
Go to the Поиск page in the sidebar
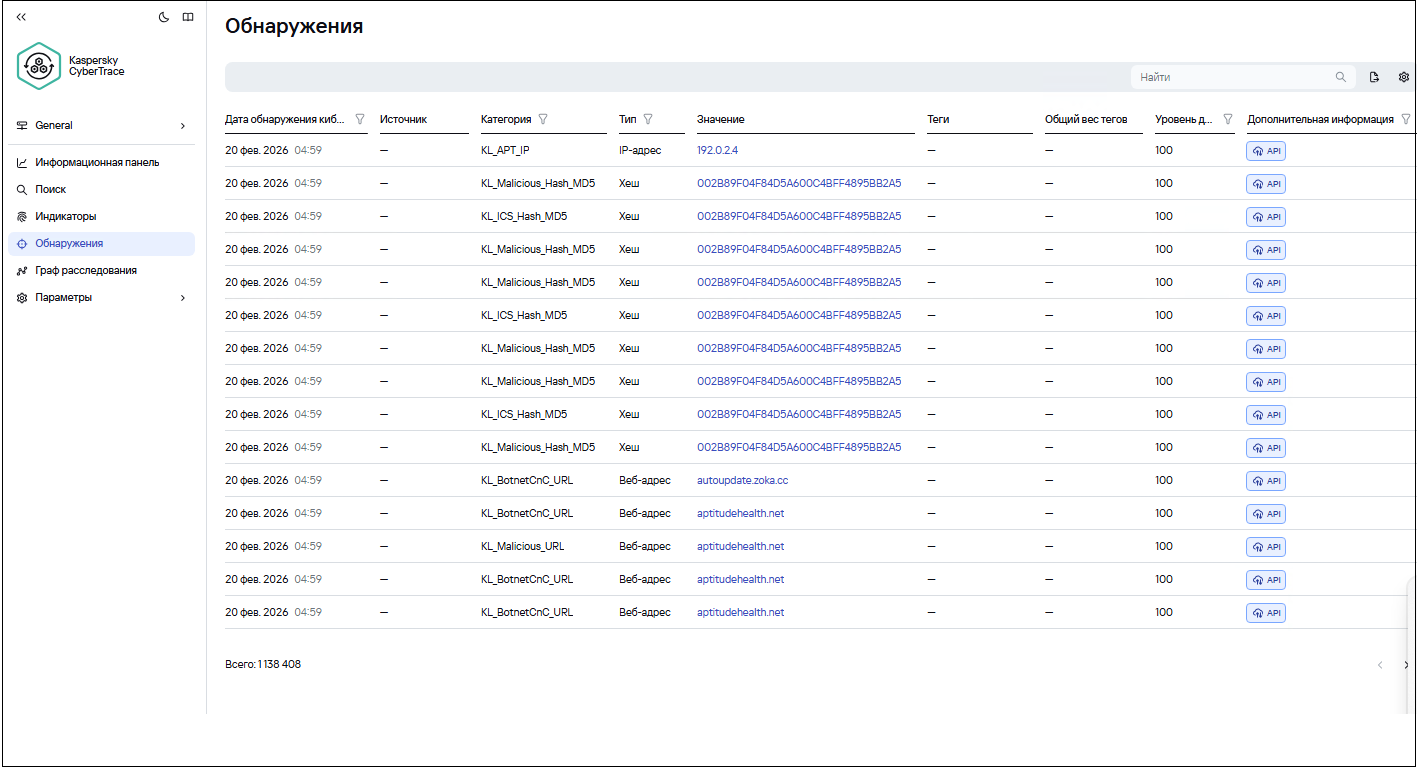(x=102, y=189)
